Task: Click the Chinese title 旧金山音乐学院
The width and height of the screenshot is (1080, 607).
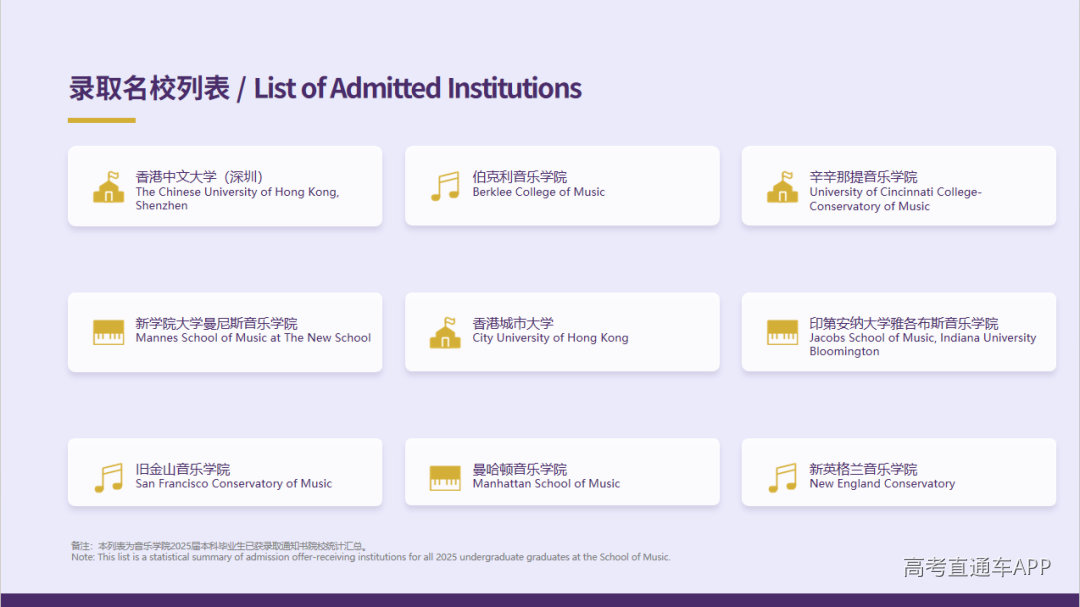Action: [x=183, y=469]
